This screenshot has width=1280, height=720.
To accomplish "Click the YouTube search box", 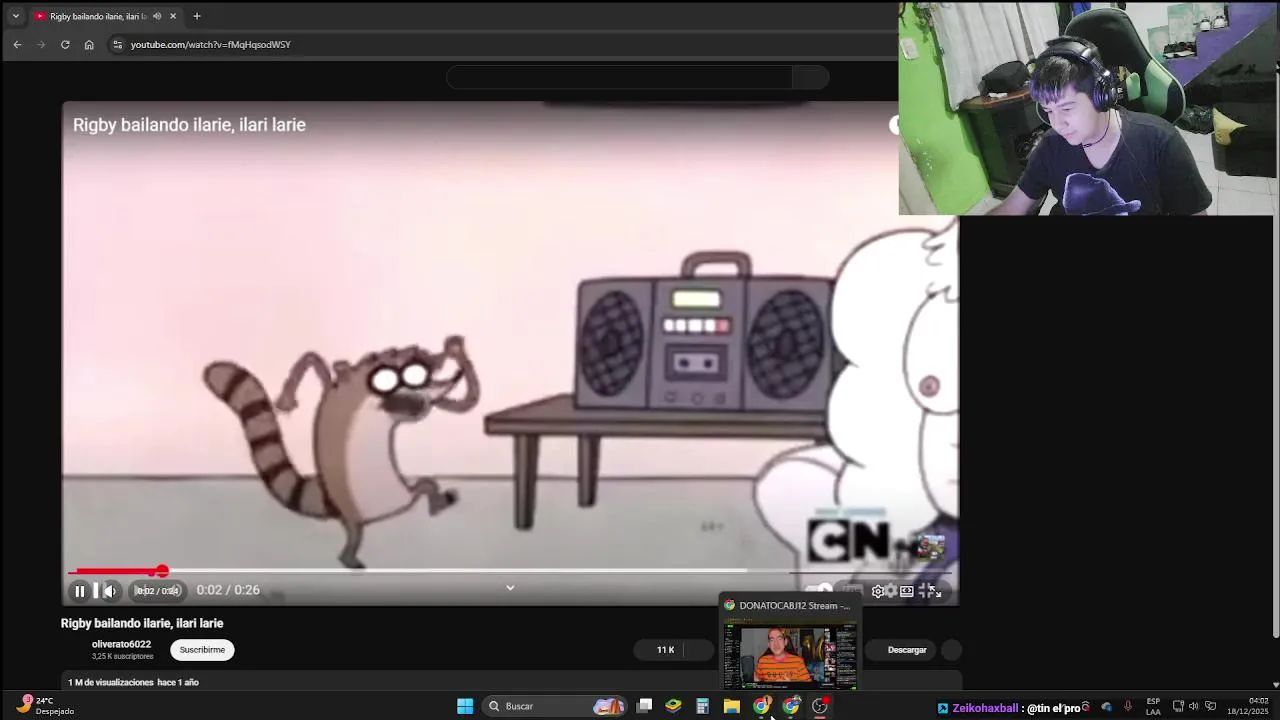I will click(x=620, y=77).
